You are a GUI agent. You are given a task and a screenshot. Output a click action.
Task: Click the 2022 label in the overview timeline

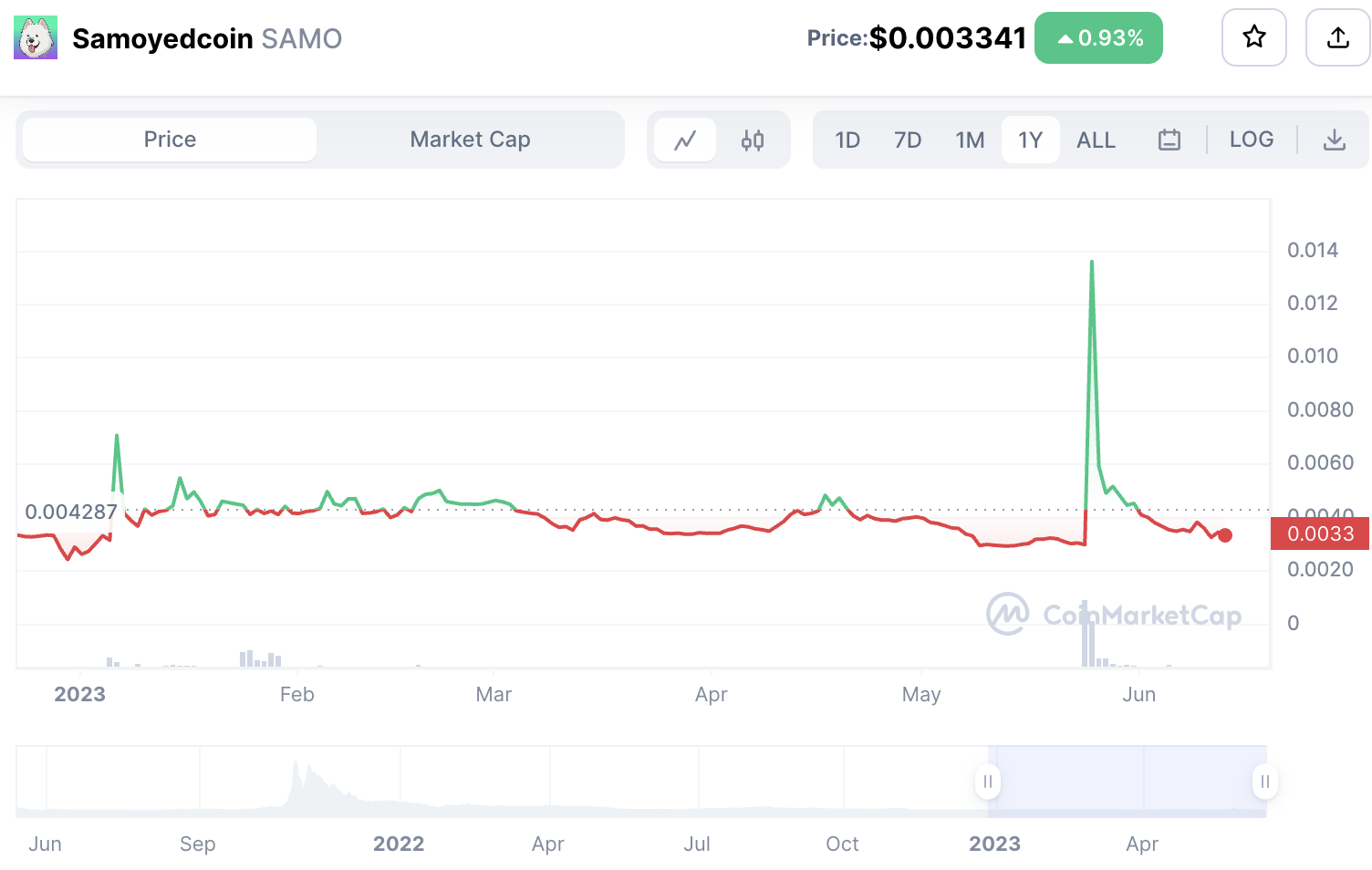(x=399, y=844)
